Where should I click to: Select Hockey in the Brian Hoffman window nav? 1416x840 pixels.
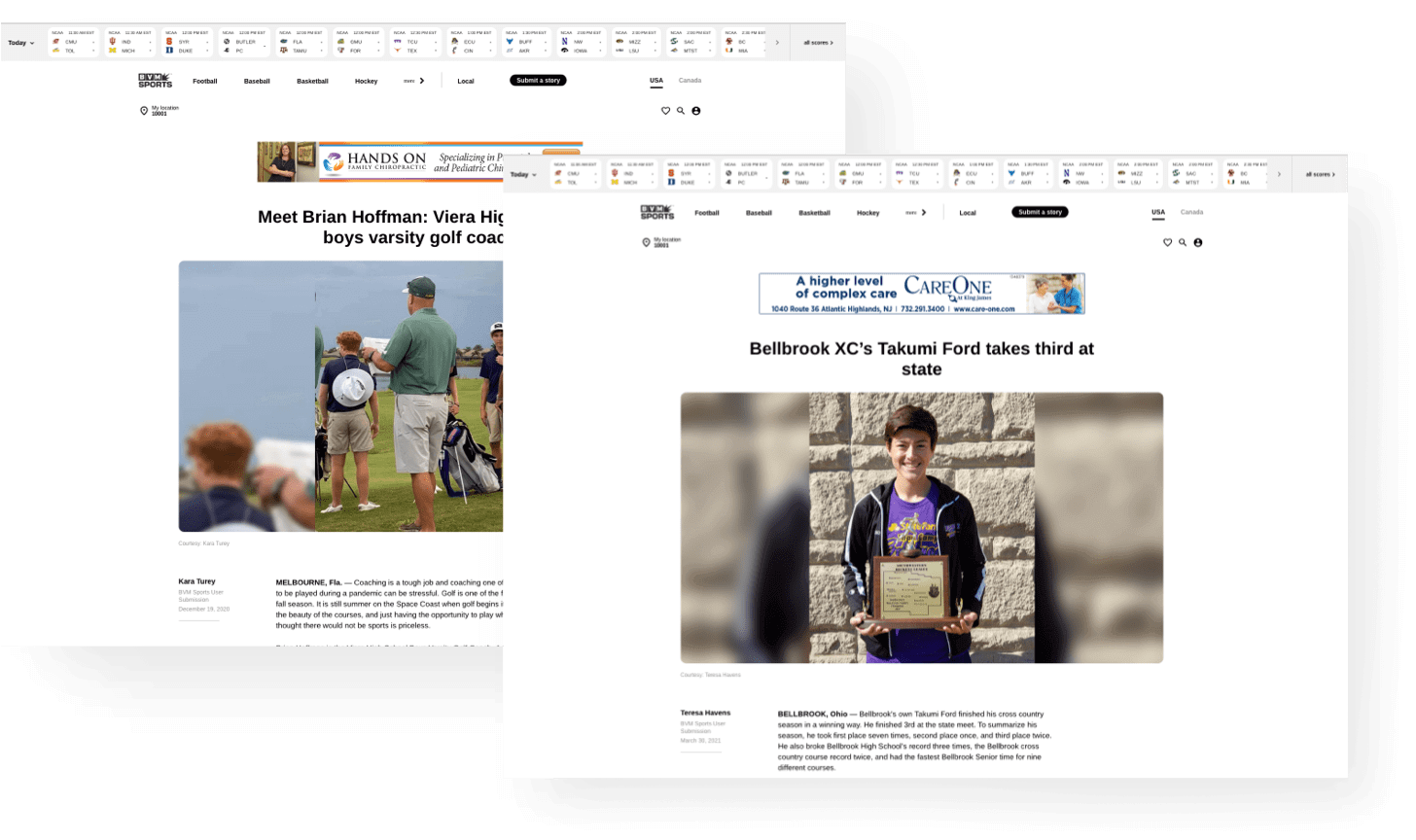pyautogui.click(x=367, y=82)
